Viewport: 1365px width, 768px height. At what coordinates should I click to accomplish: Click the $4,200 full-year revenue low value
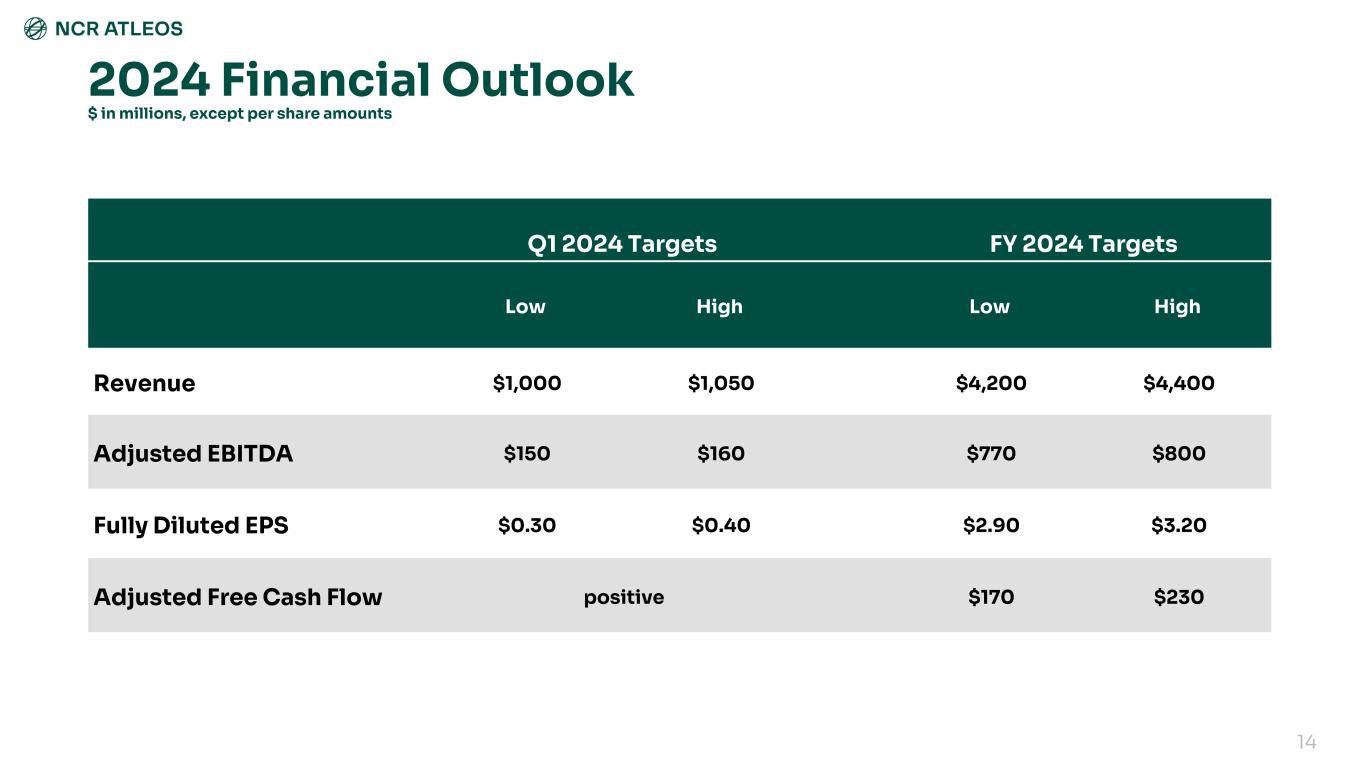click(x=991, y=383)
